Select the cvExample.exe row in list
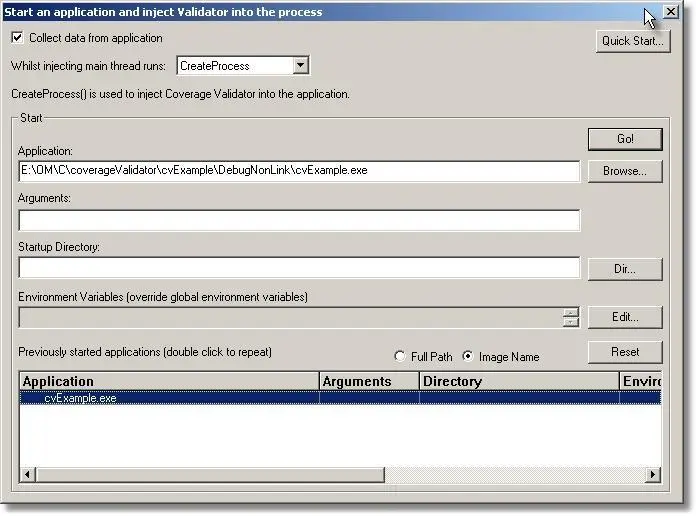The height and width of the screenshot is (516, 696). [x=340, y=398]
